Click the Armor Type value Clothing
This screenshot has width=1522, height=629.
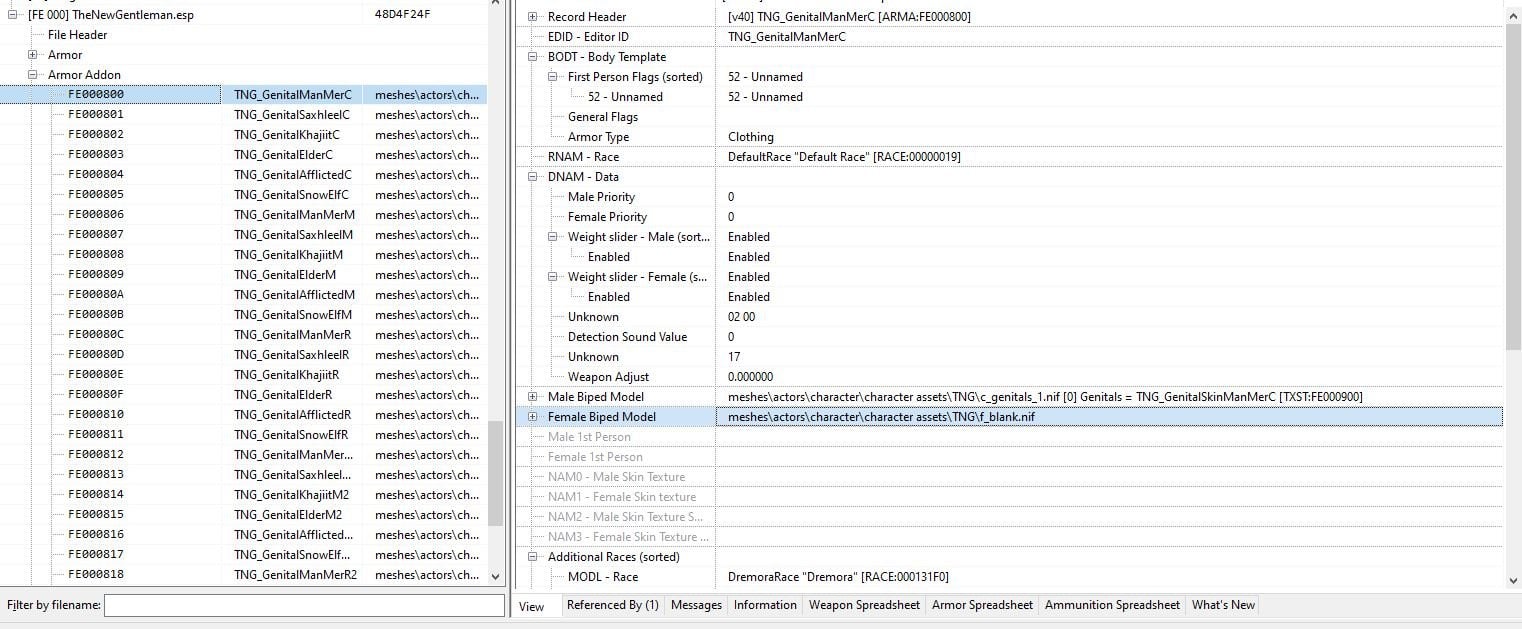[750, 137]
